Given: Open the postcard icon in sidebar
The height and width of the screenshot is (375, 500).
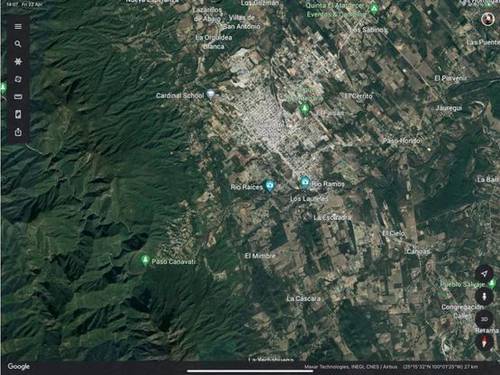Looking at the screenshot, I should (x=18, y=115).
